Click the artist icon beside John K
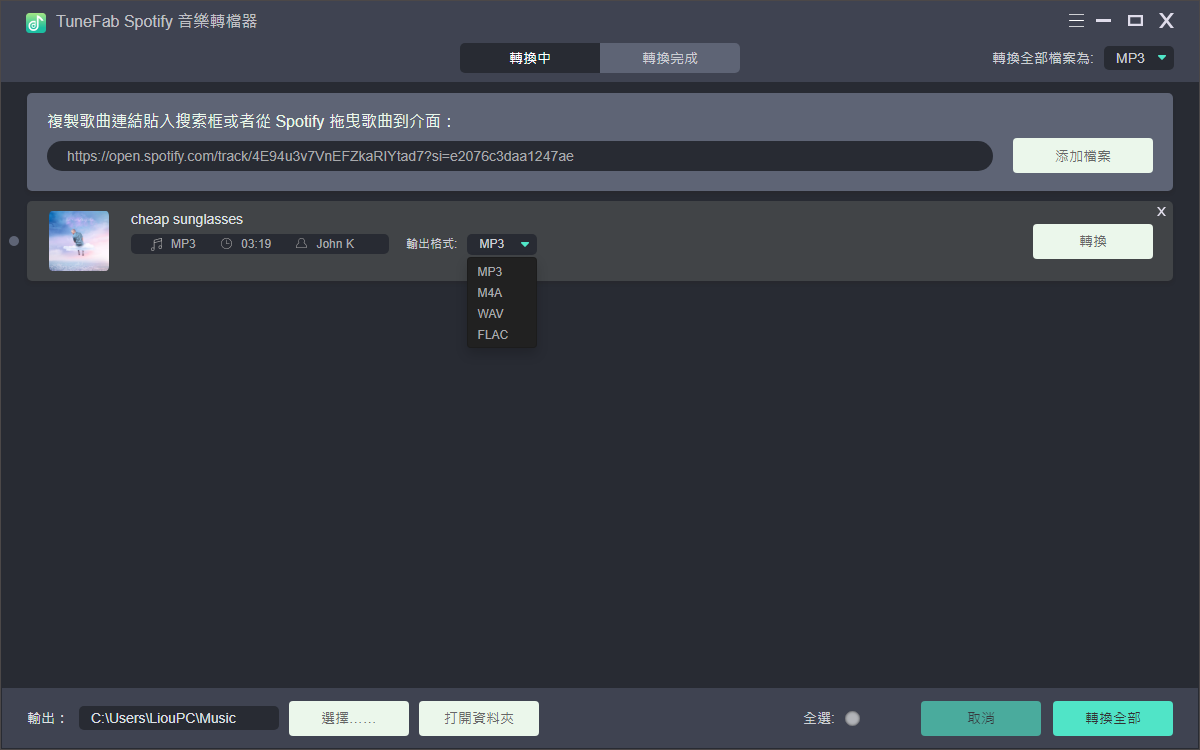This screenshot has width=1200, height=750. (x=301, y=244)
